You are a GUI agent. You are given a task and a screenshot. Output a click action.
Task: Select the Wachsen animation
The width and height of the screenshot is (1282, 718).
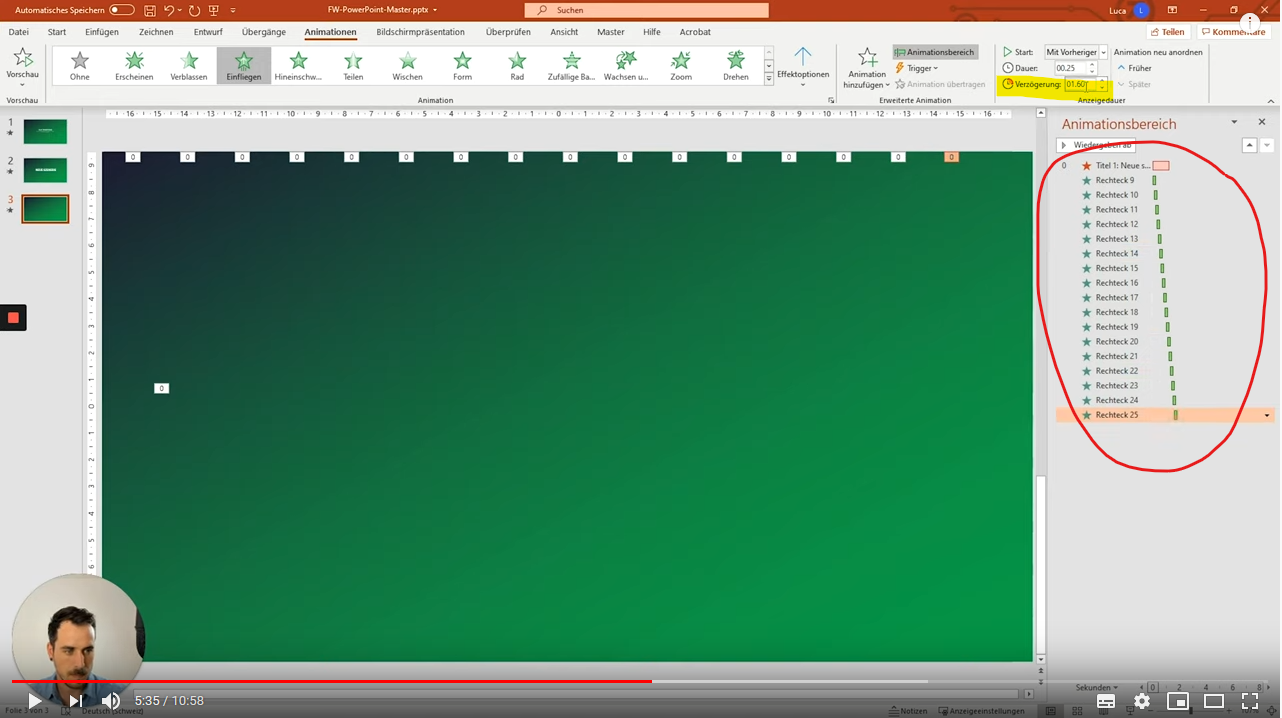(x=626, y=66)
